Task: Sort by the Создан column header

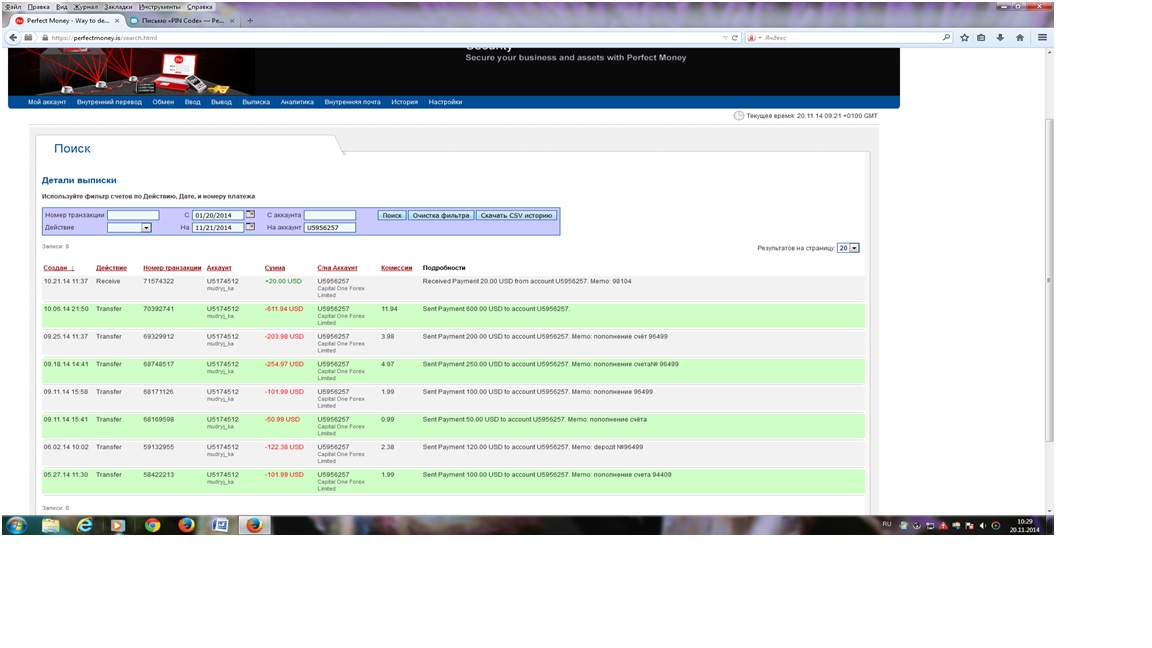Action: [x=59, y=268]
